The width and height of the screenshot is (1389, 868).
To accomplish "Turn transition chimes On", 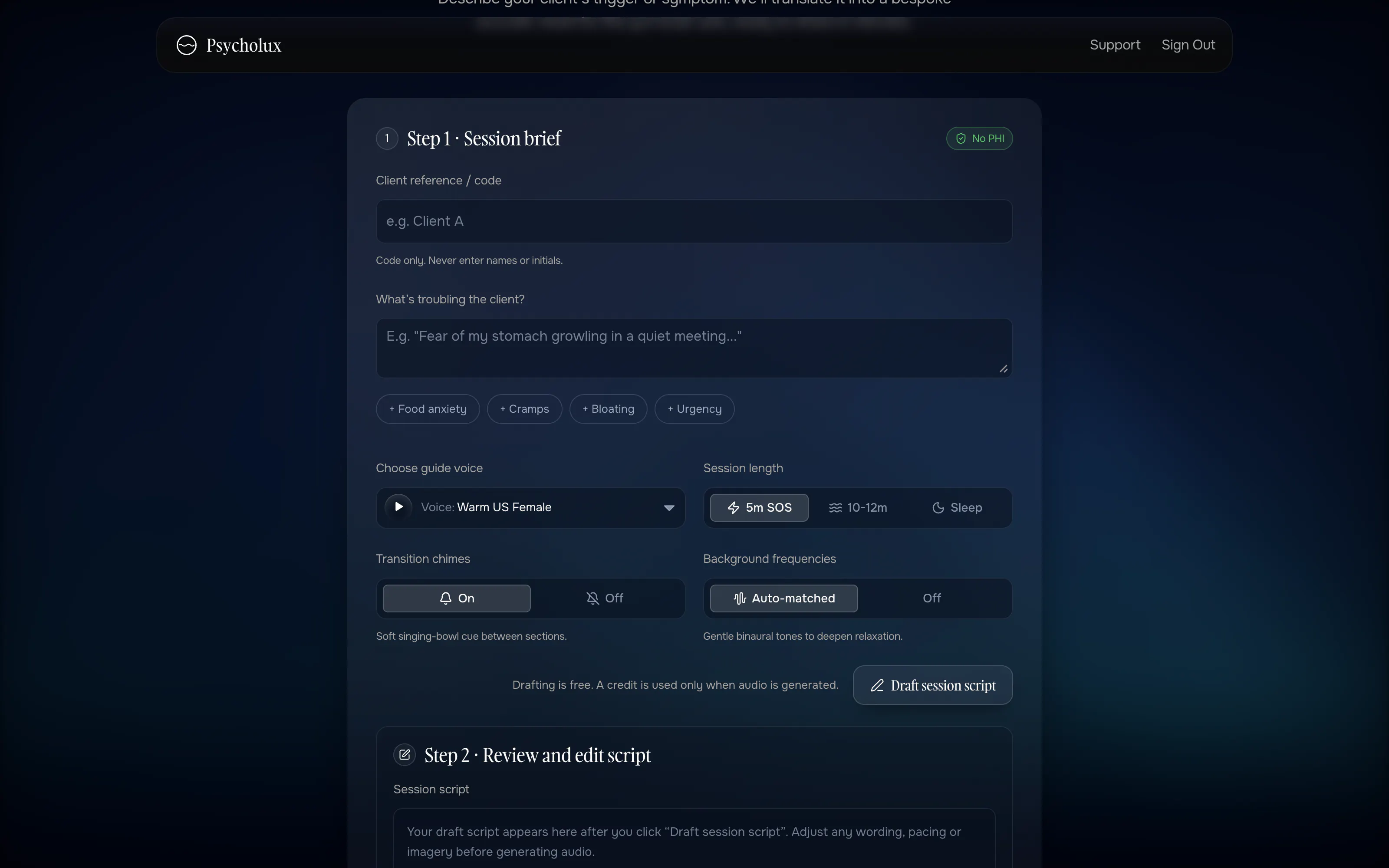I will (456, 599).
